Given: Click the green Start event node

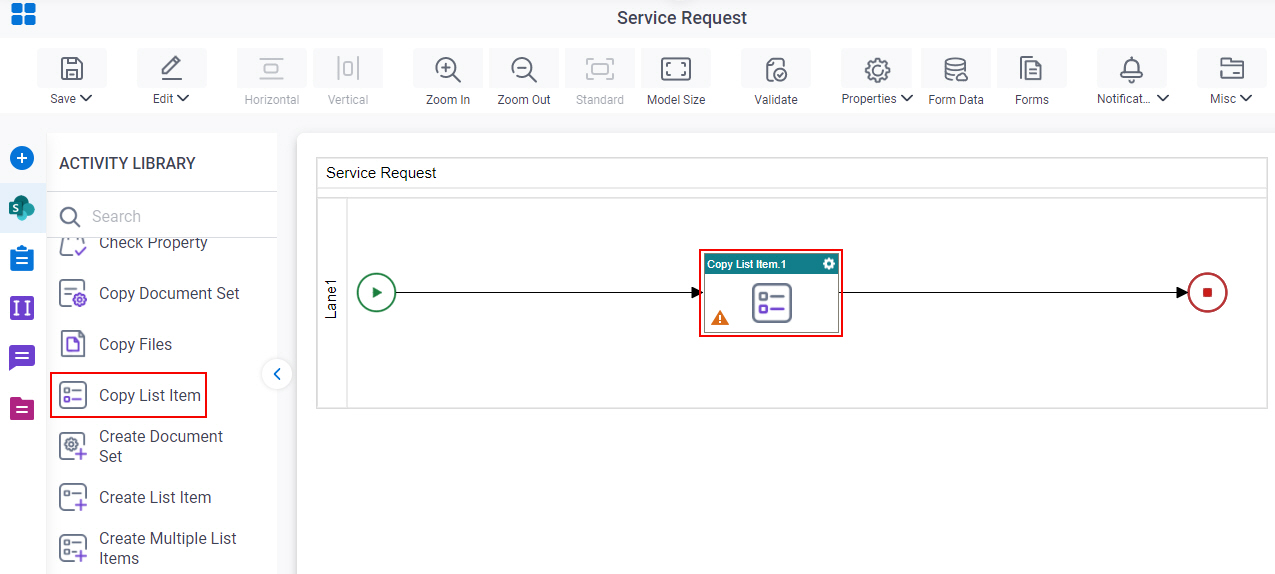Looking at the screenshot, I should (x=377, y=293).
